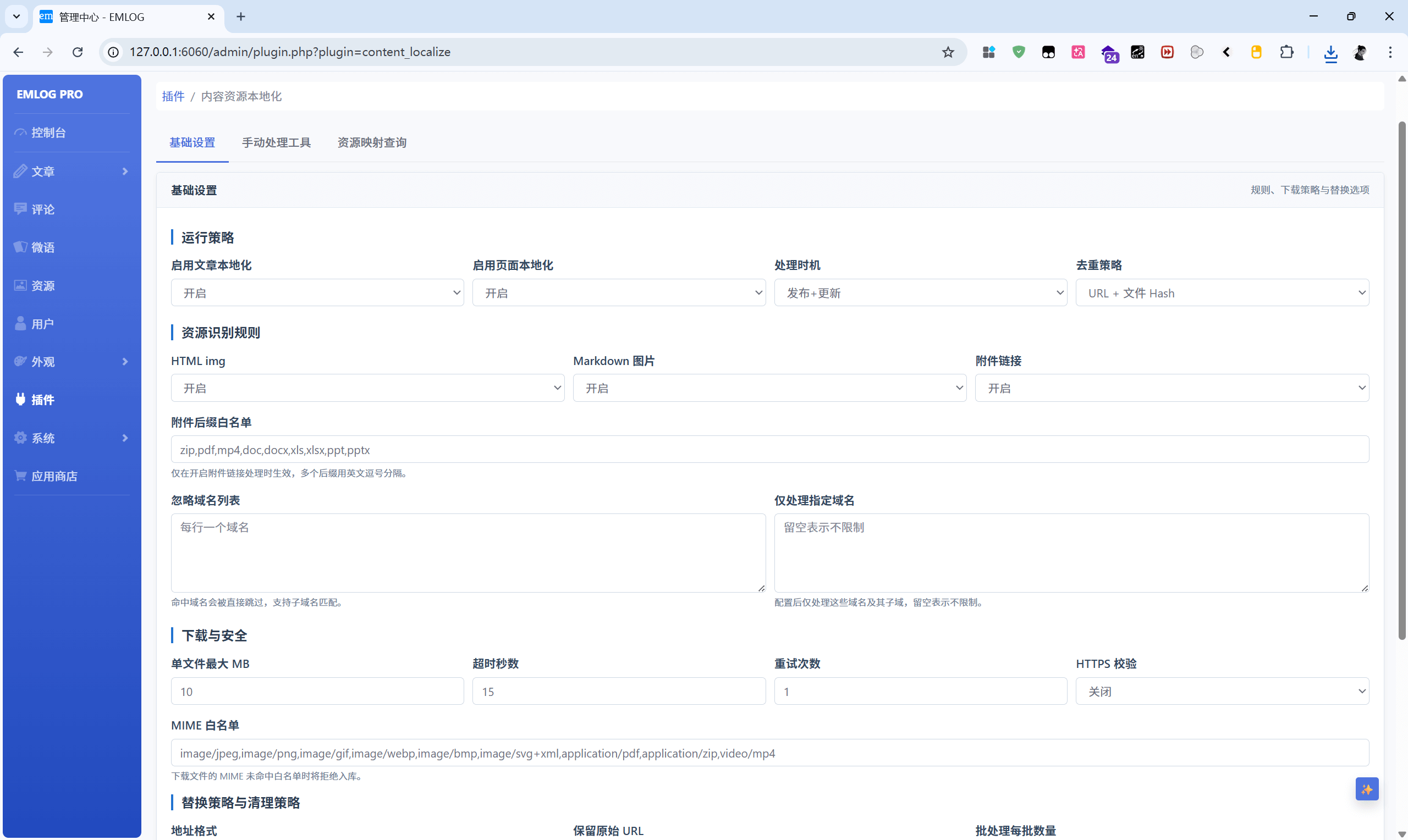Open 处理时机 dropdown showing 发布+更新

point(921,292)
